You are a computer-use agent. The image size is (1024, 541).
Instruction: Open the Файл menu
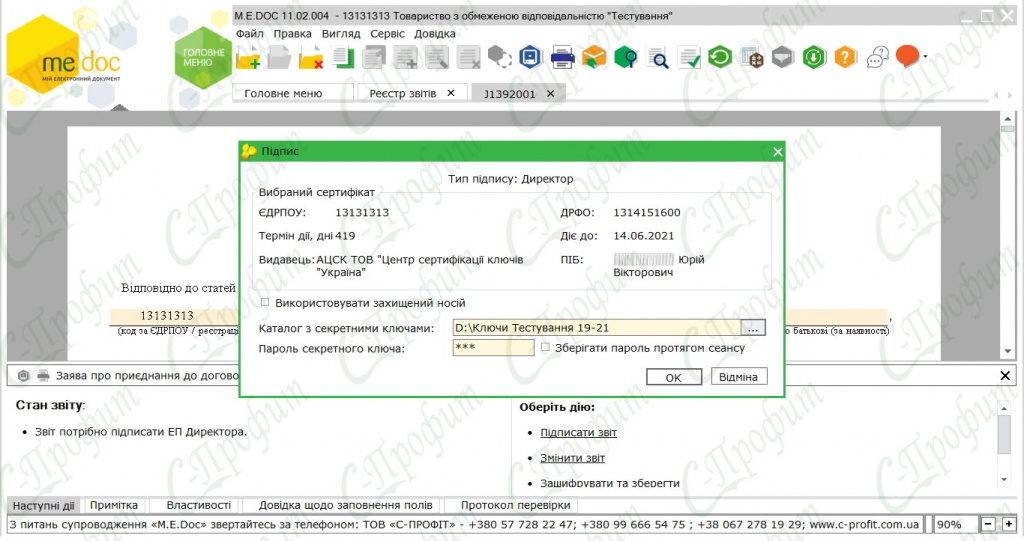[x=249, y=33]
